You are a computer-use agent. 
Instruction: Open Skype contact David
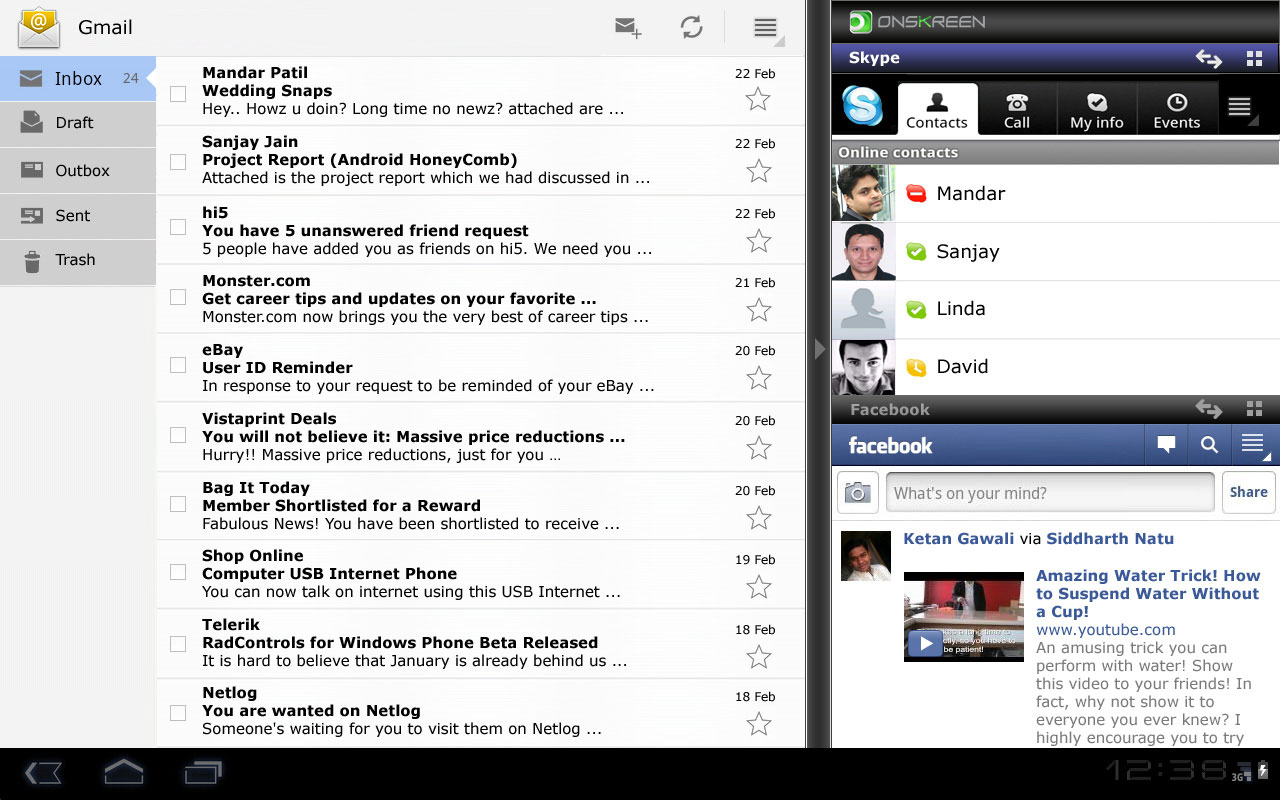1056,367
